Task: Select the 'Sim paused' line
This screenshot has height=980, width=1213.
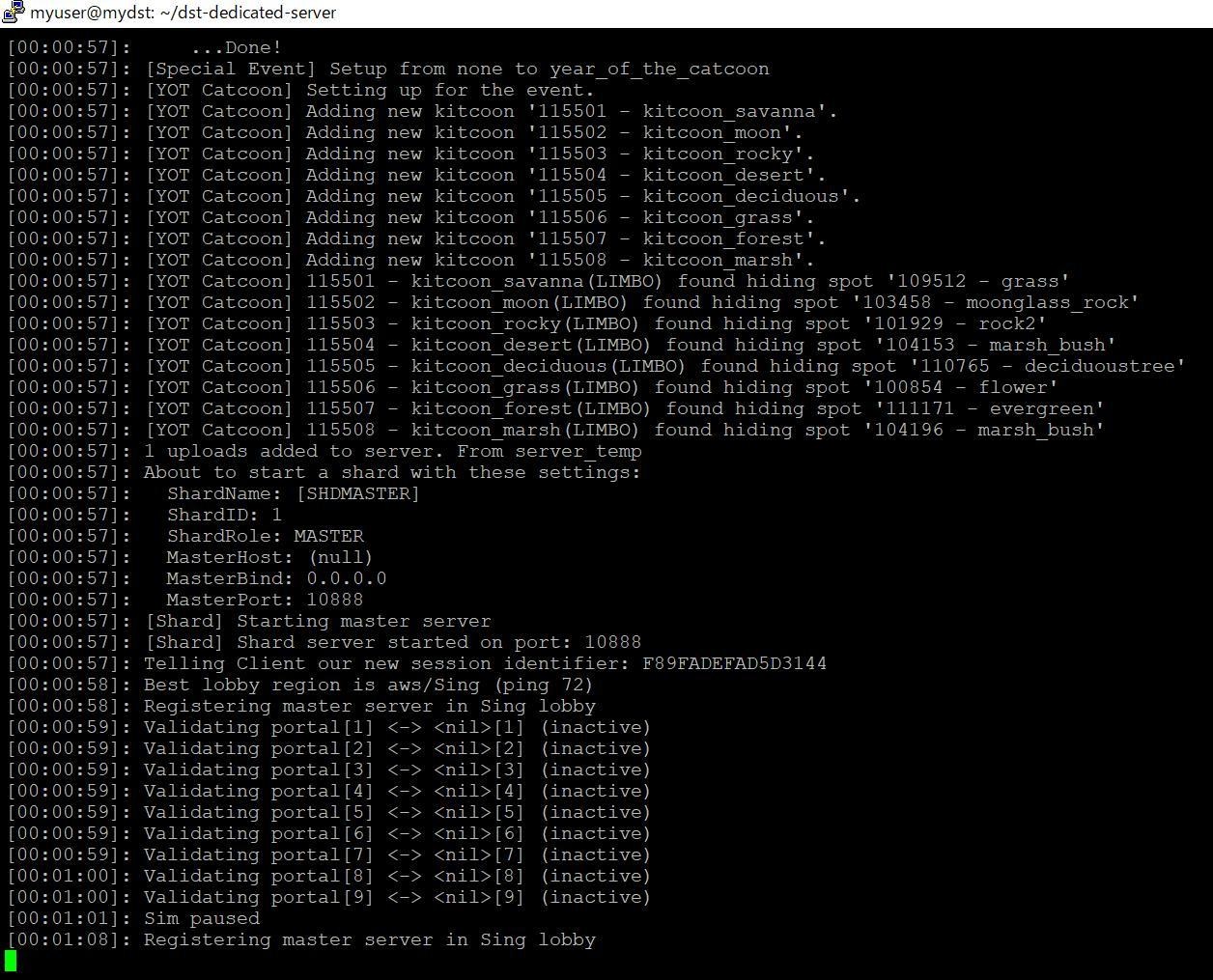Action: point(133,918)
